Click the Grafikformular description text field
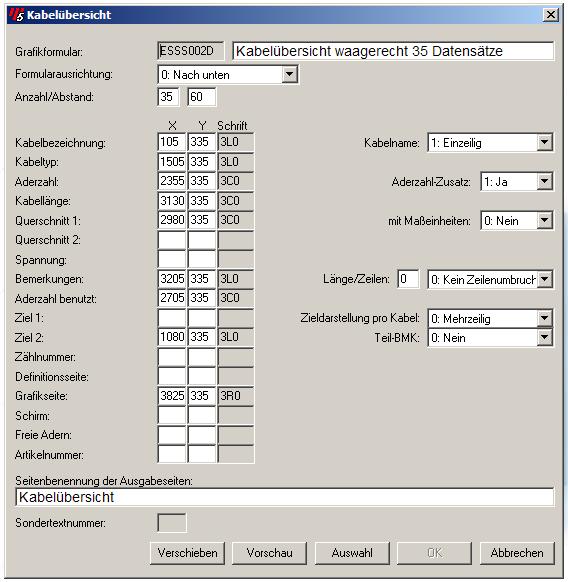568x582 pixels. 393,51
